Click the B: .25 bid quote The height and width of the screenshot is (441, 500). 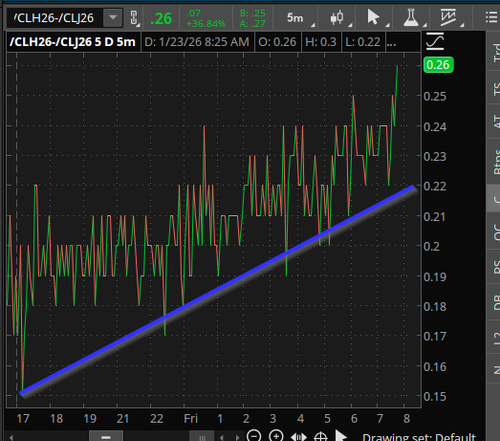click(253, 13)
